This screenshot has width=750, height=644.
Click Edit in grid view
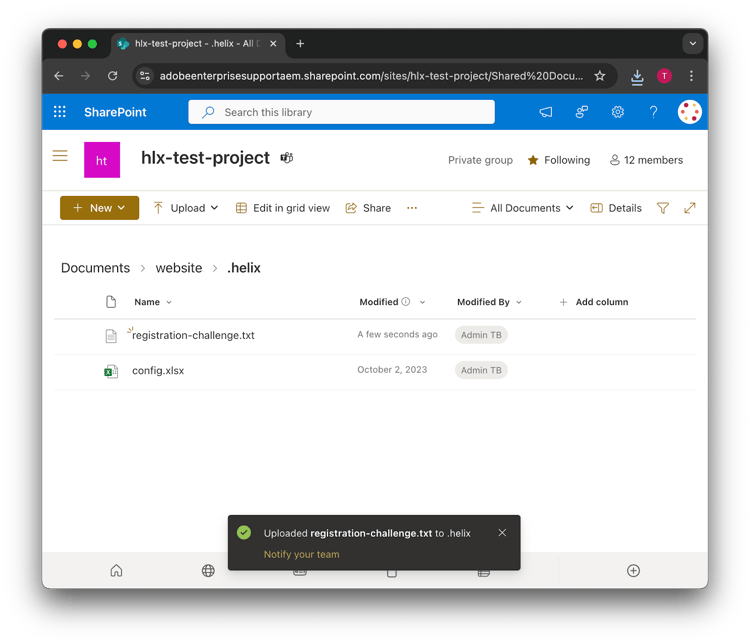tap(283, 208)
